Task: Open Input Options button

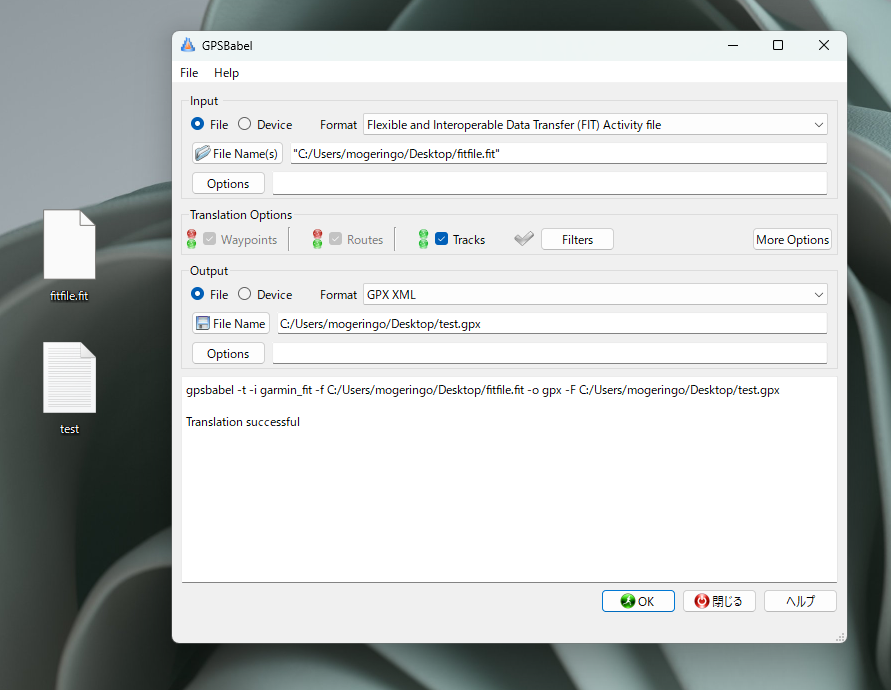Action: [x=228, y=184]
